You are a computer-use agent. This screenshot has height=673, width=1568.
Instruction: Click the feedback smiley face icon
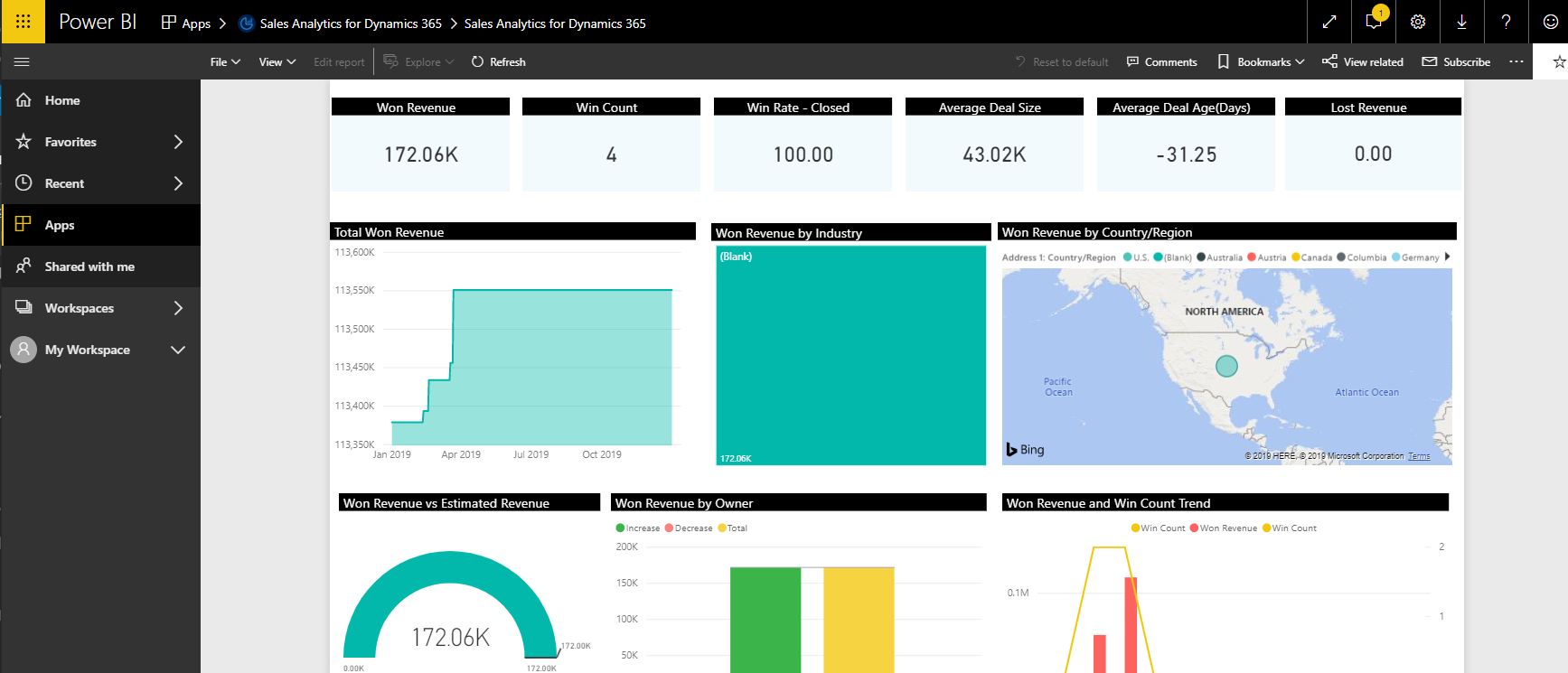[x=1550, y=22]
